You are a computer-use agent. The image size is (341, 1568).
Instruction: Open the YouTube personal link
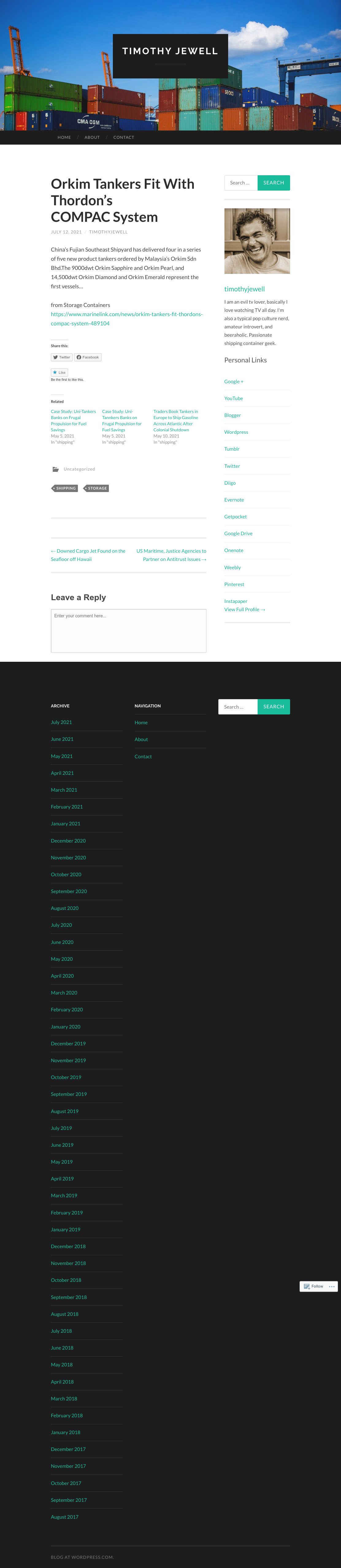click(x=233, y=399)
